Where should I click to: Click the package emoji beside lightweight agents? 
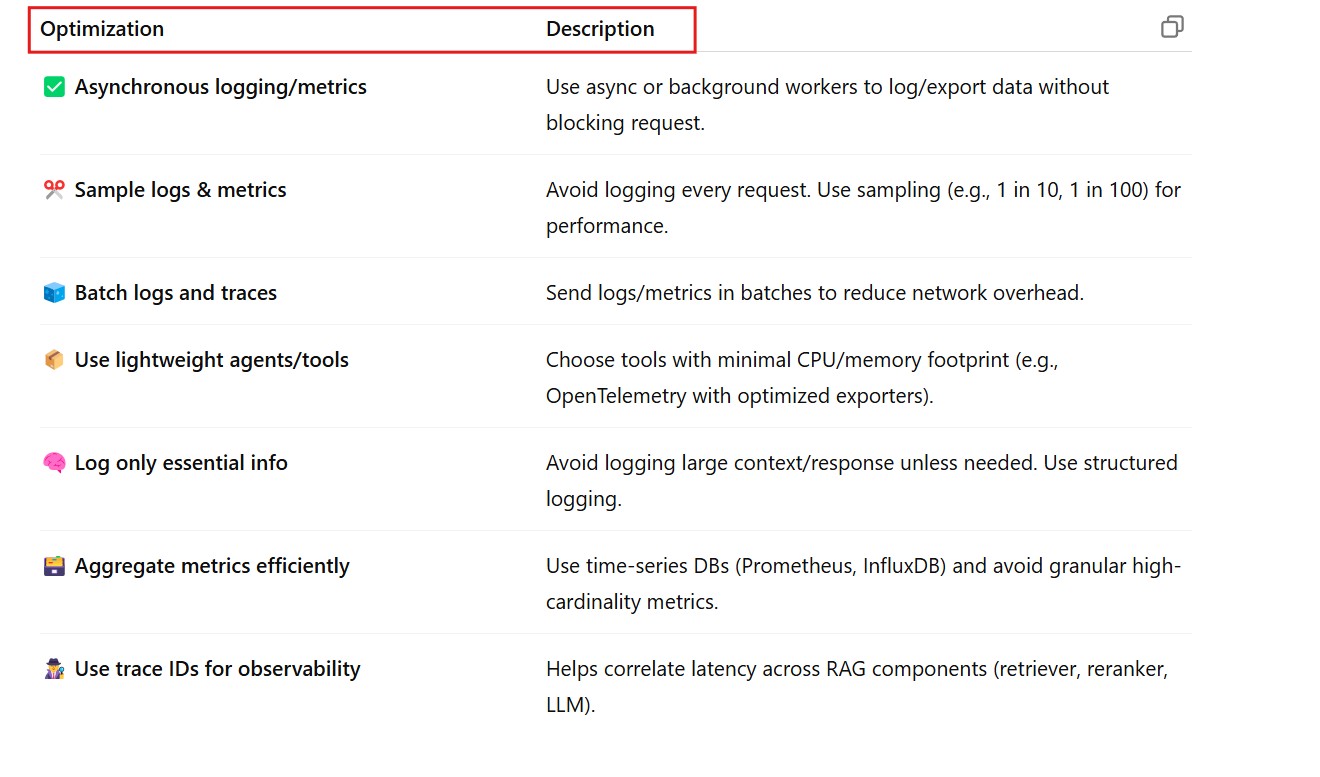click(x=54, y=360)
